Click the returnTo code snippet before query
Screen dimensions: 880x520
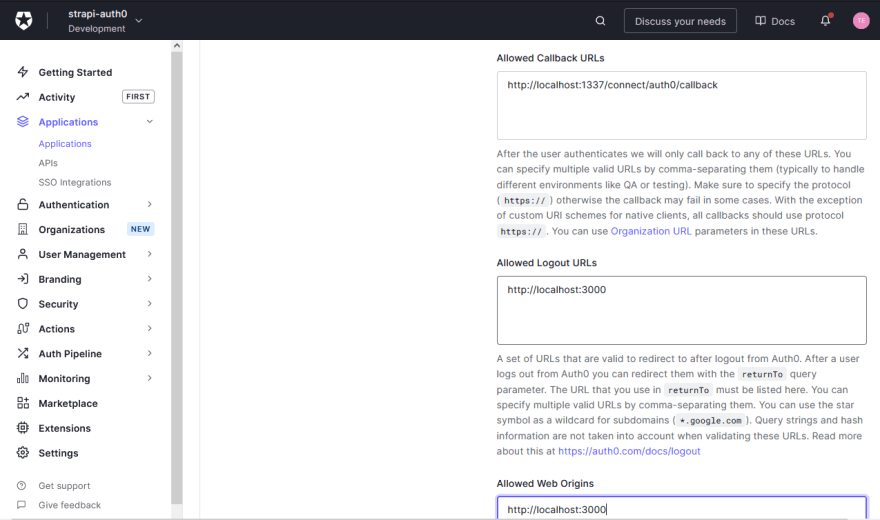point(762,374)
